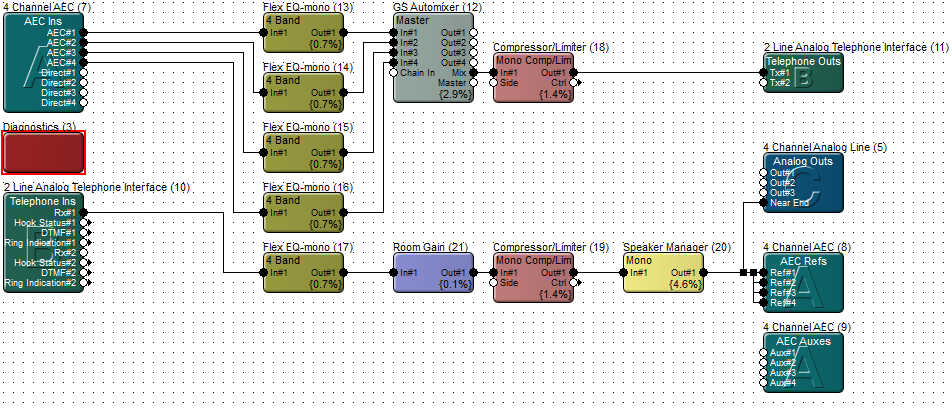Click Automixer Out#4 node
Screen dimensions: 952x409
coord(474,63)
